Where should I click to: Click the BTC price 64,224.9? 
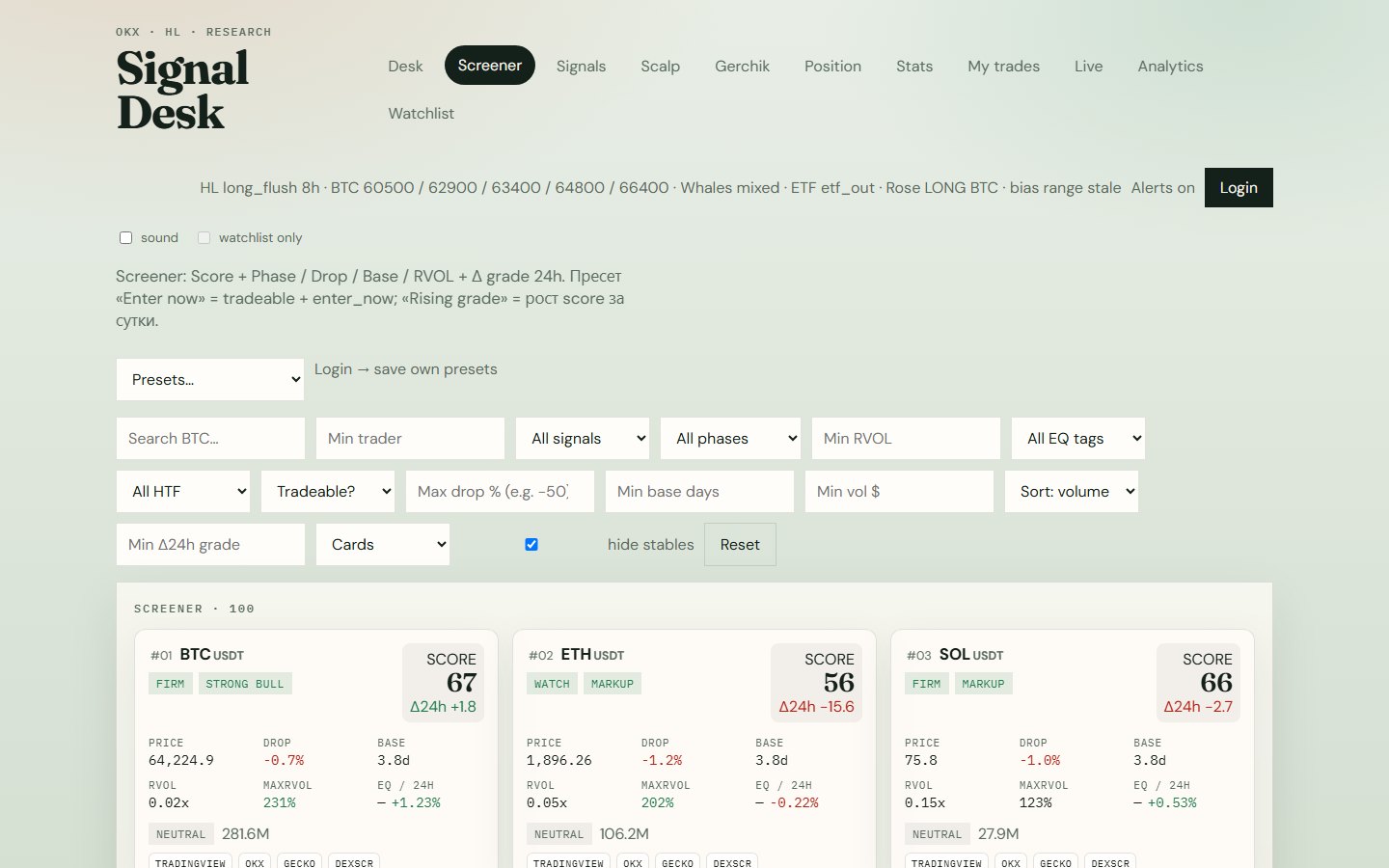pyautogui.click(x=181, y=761)
